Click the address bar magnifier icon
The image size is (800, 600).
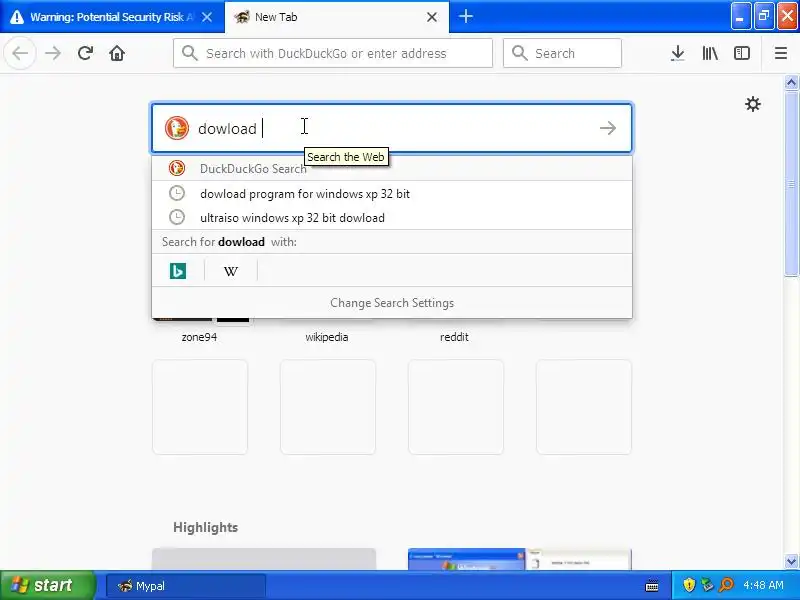pyautogui.click(x=190, y=53)
